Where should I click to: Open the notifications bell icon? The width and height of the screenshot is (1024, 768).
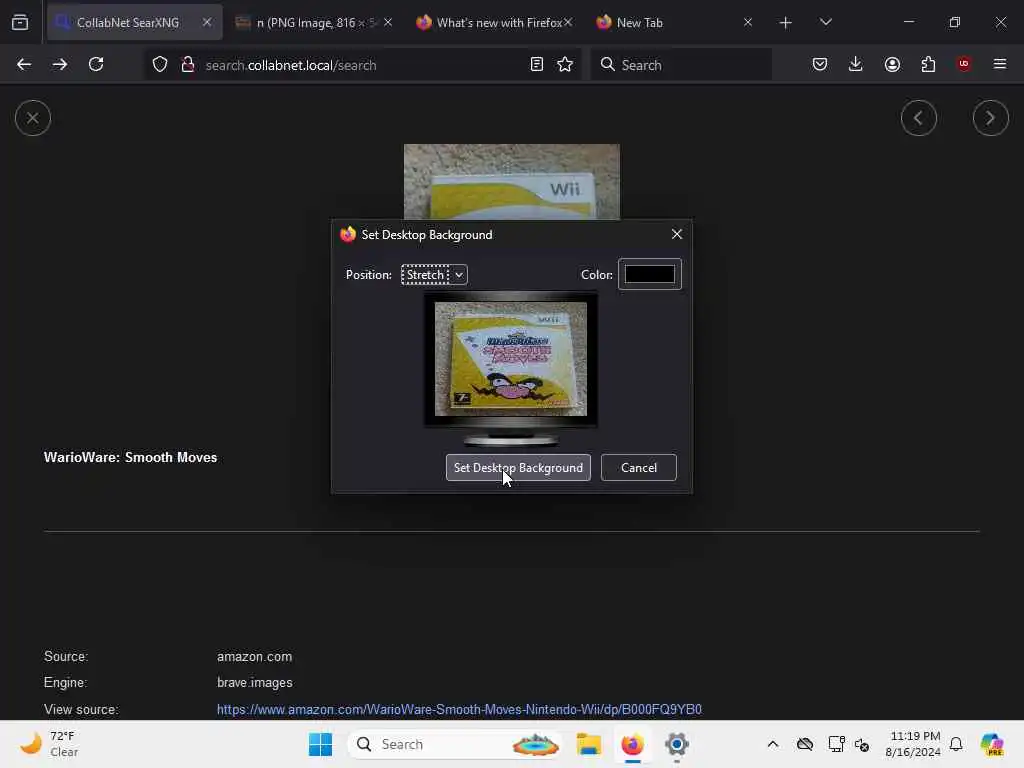[x=956, y=744]
